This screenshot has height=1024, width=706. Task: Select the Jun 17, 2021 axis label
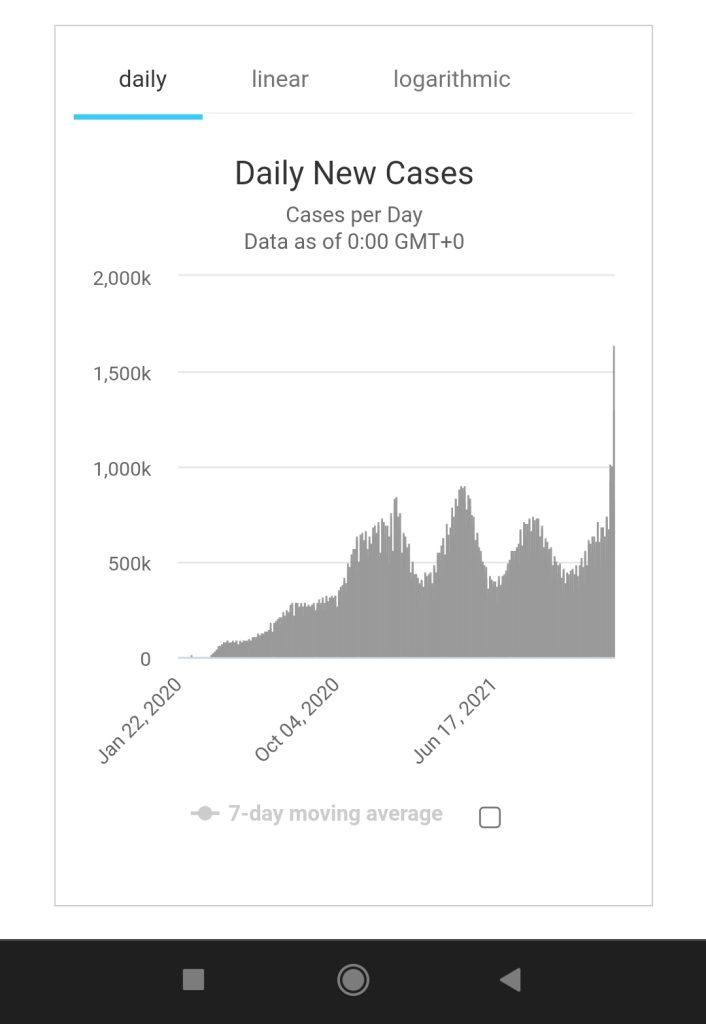pos(455,721)
